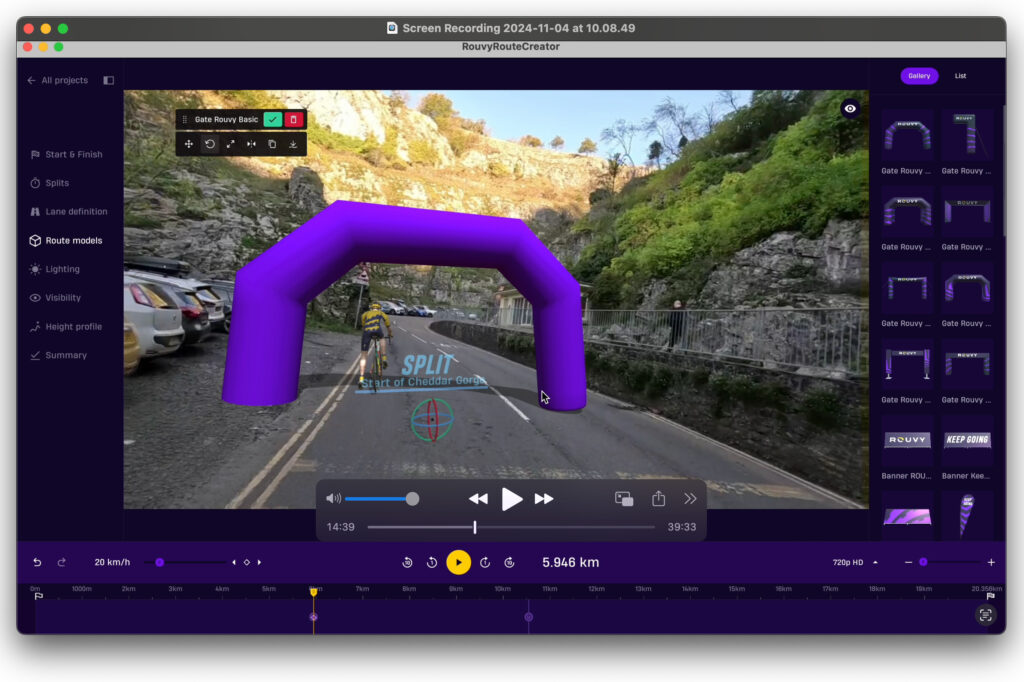Select the Route models section
This screenshot has width=1024, height=682.
66,240
